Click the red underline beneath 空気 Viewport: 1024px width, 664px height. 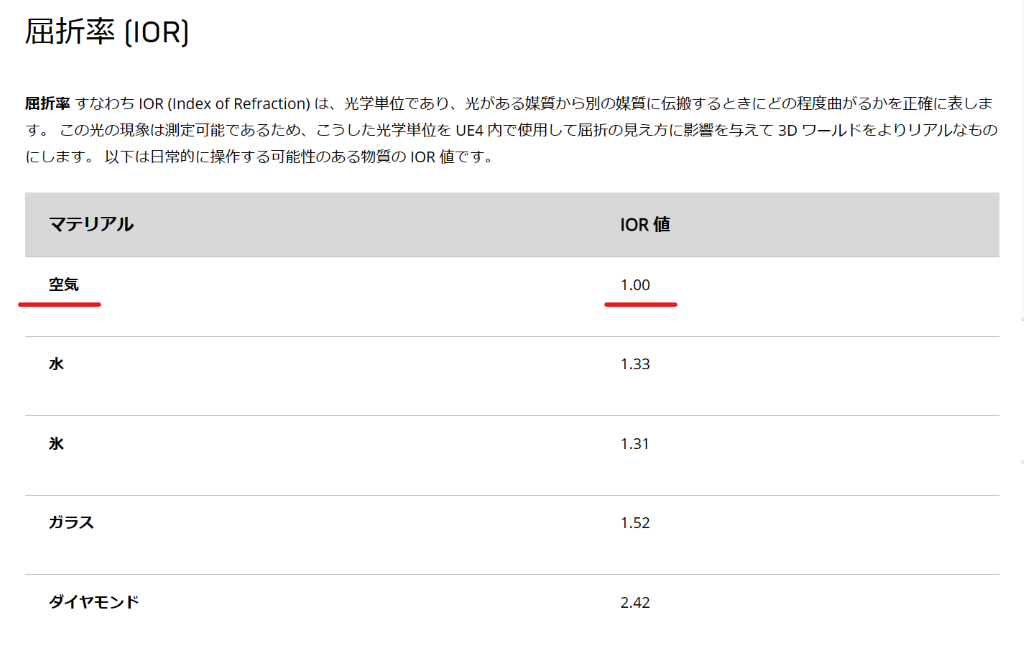60,305
